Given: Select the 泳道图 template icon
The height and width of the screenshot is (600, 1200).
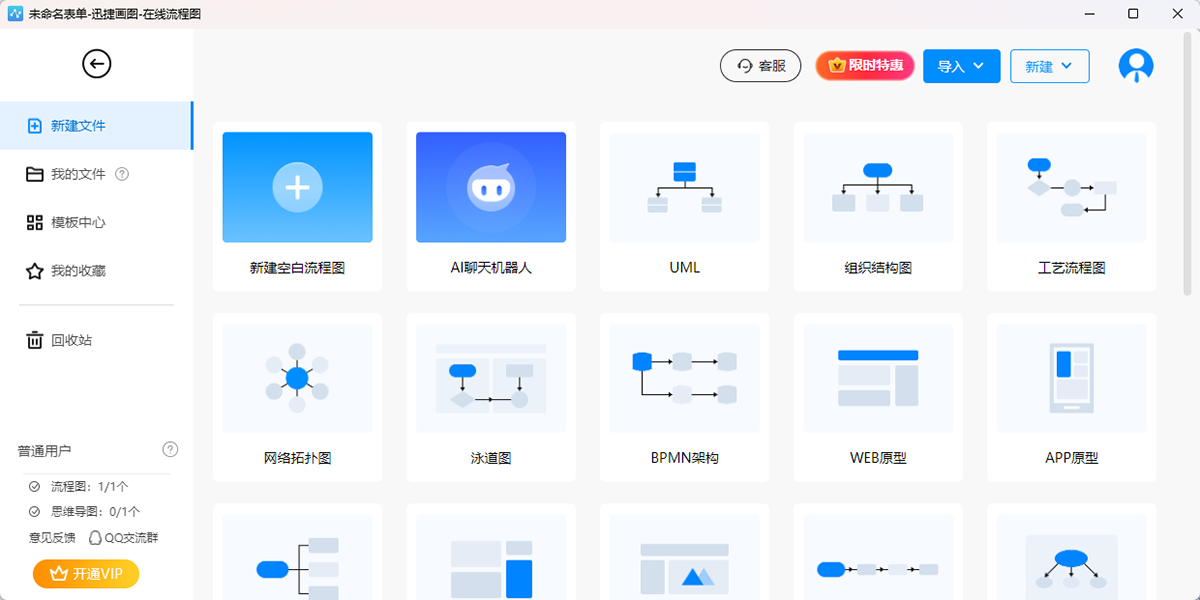Looking at the screenshot, I should [491, 378].
